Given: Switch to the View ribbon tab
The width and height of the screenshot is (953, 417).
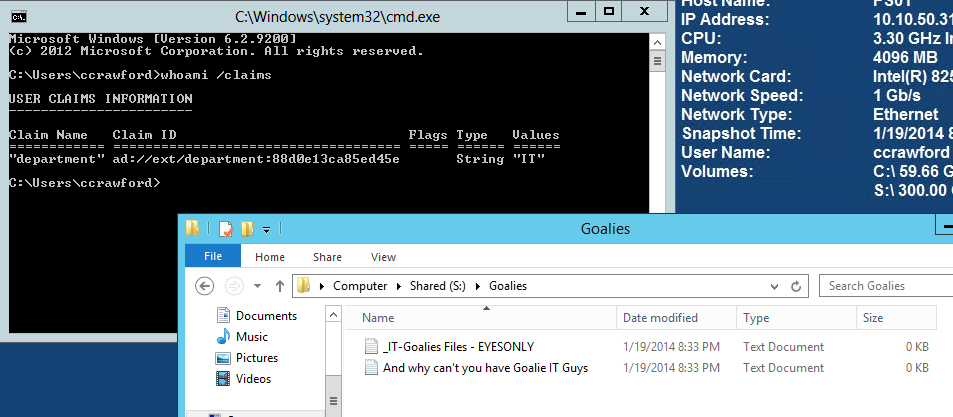Looking at the screenshot, I should coord(383,257).
